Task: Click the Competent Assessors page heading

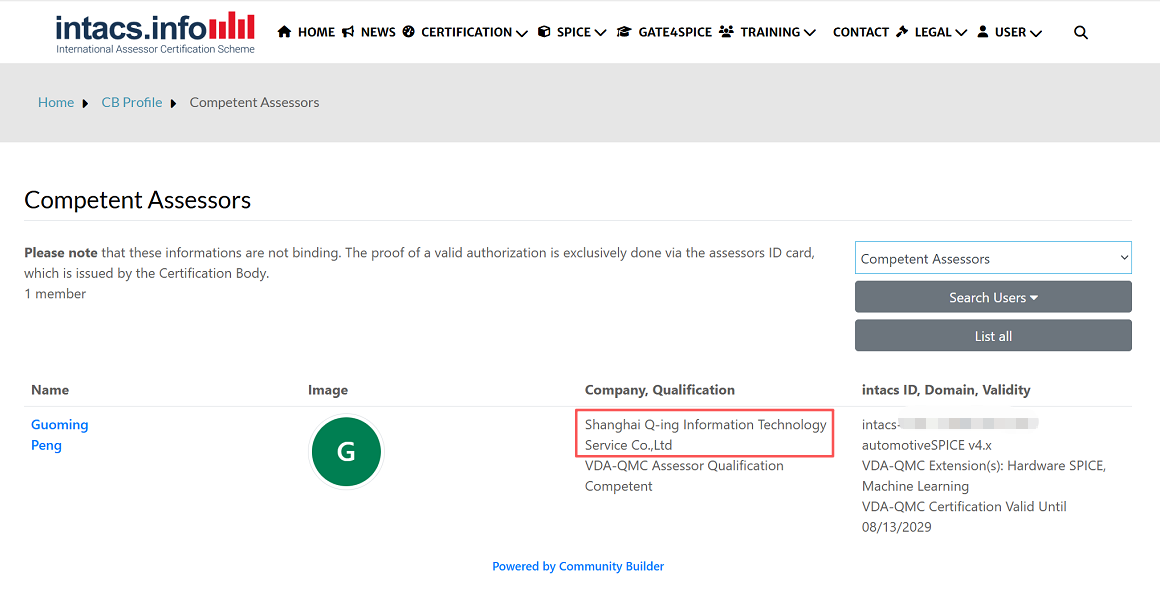Action: coord(138,199)
